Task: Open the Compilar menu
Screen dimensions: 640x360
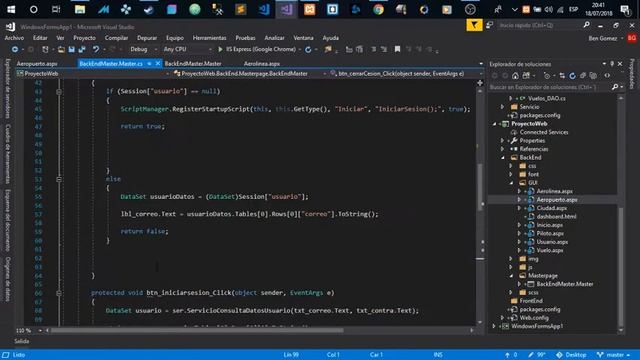Action: [x=116, y=38]
